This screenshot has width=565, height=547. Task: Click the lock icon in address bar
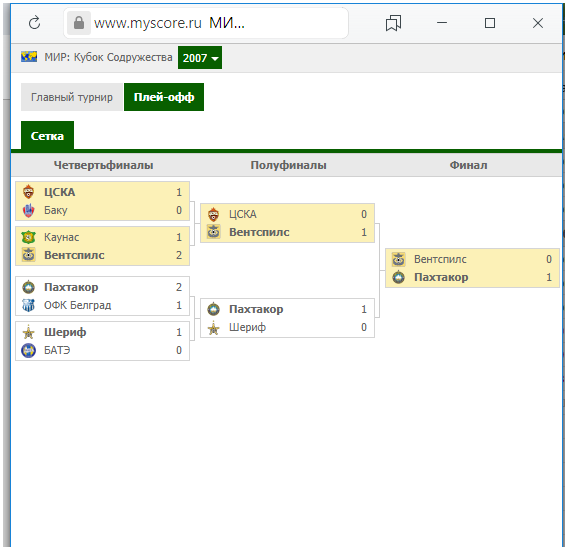(79, 23)
